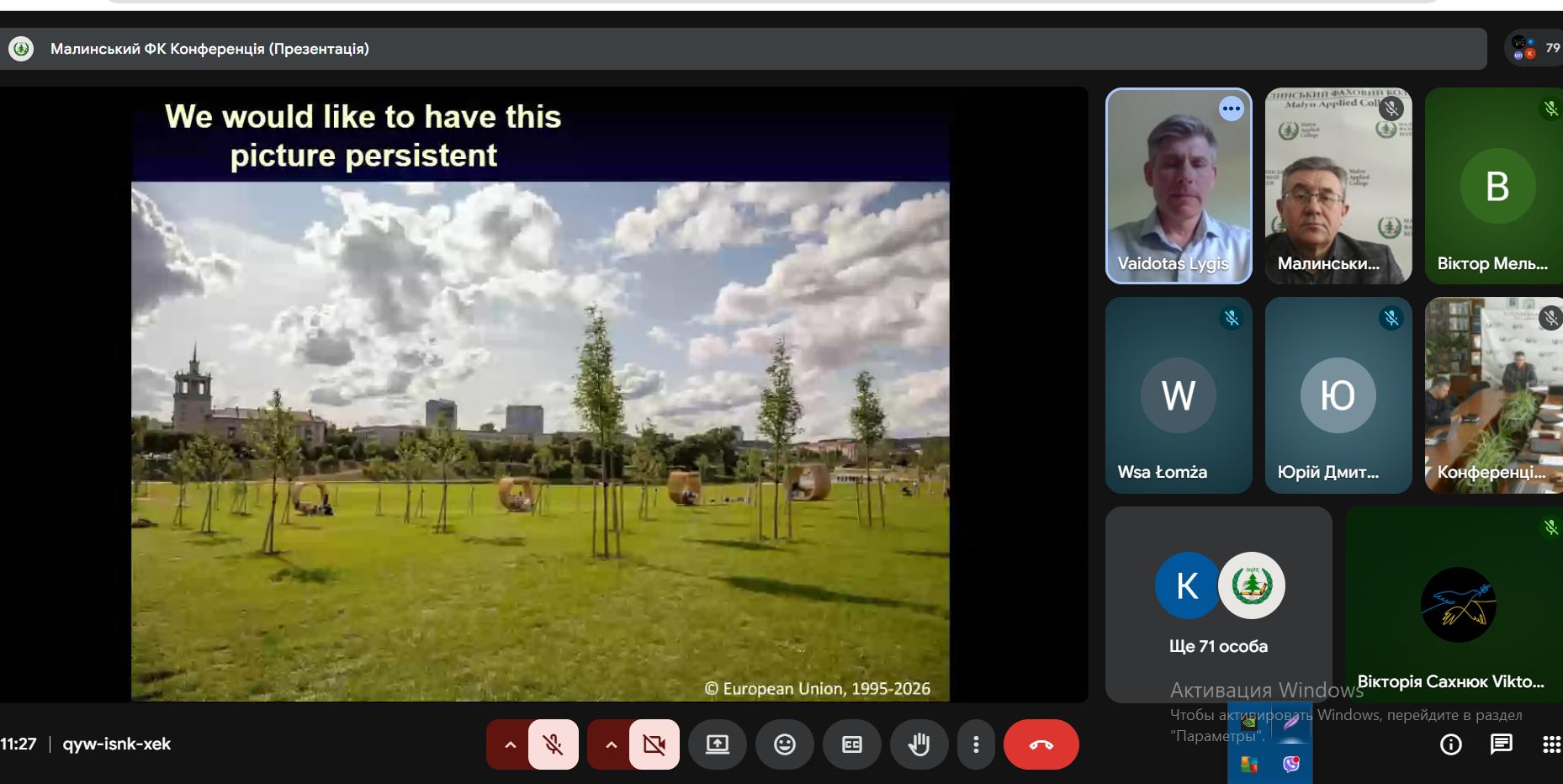
Task: Open the emoji reactions button
Action: tap(784, 744)
